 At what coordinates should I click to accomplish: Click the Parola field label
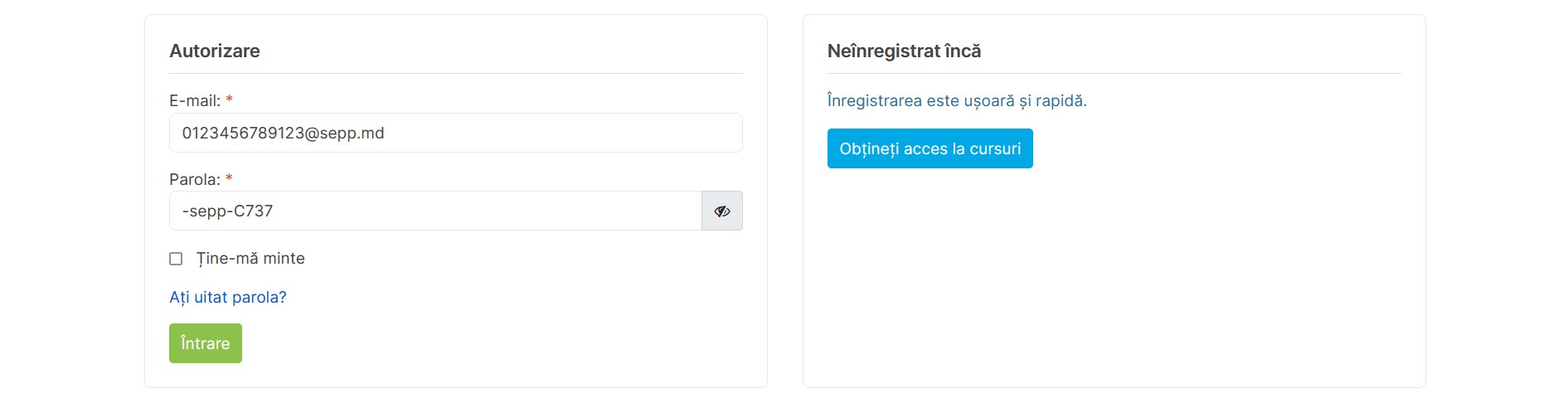(x=195, y=179)
